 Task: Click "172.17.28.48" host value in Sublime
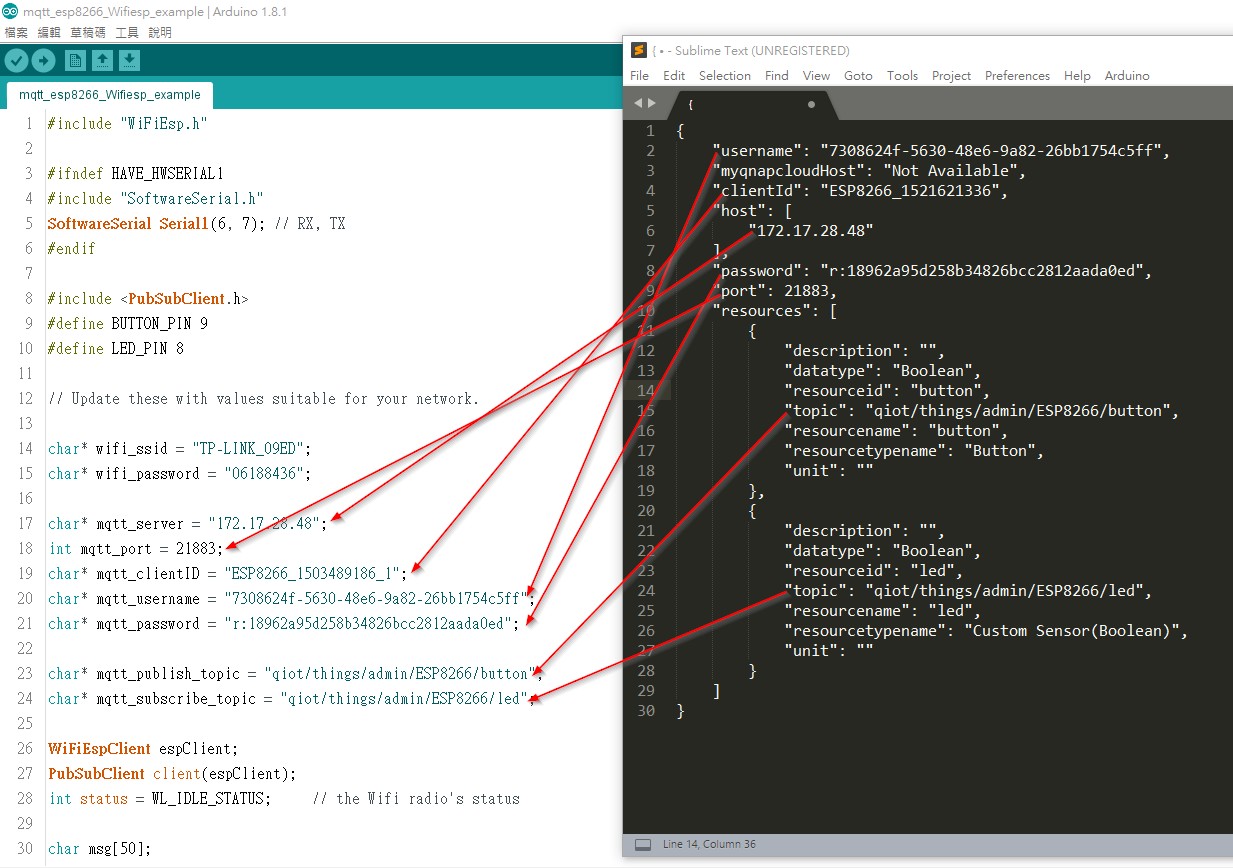(812, 231)
